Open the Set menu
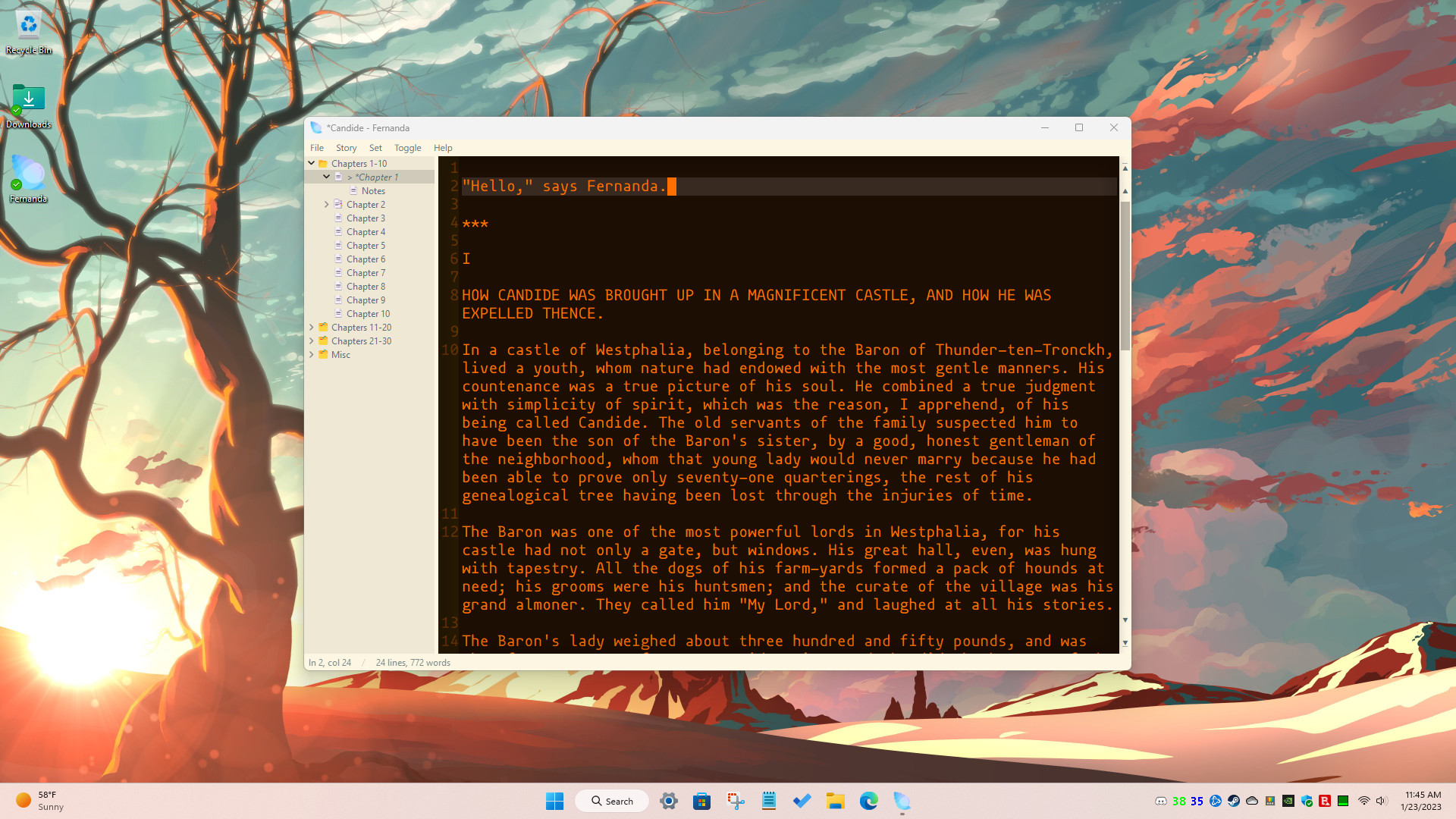 375,148
